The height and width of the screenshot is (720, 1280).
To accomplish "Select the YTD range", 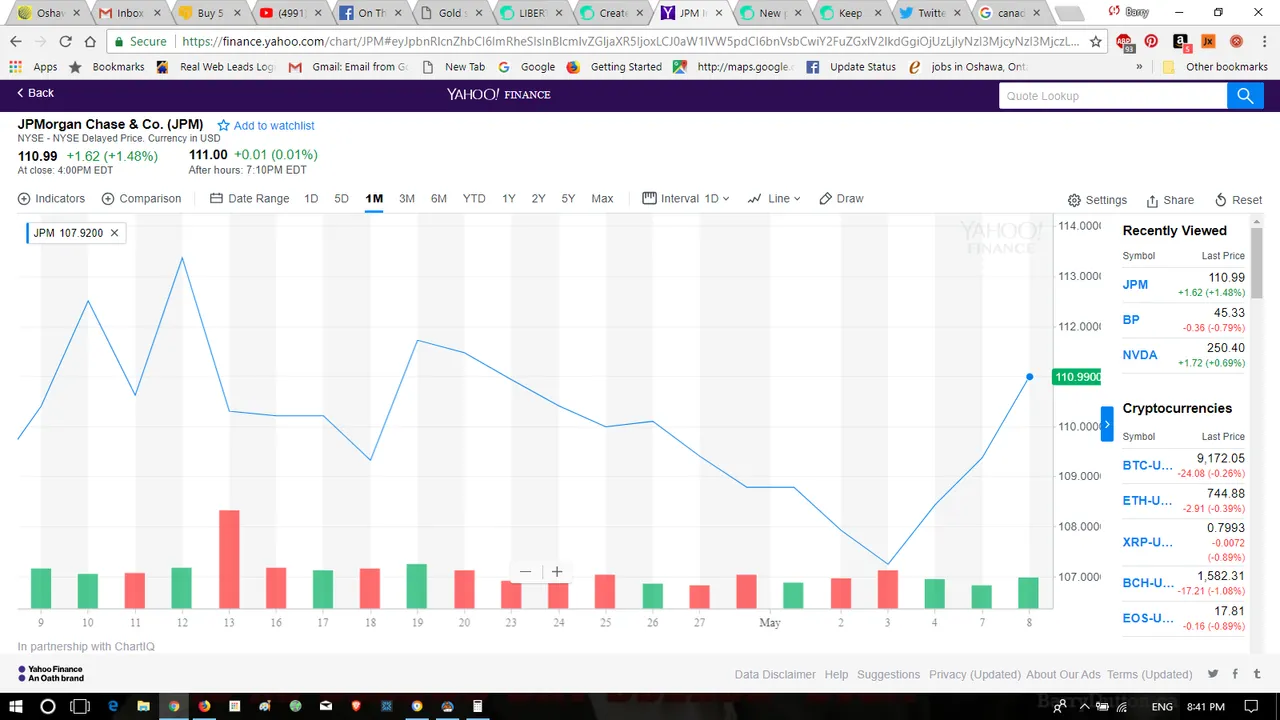I will click(x=474, y=198).
